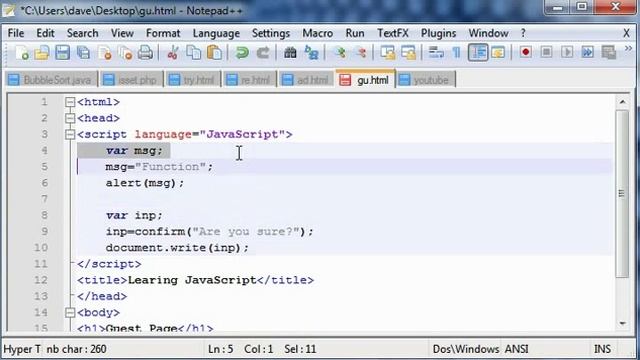
Task: Collapse the <head> fold on line 2
Action: [x=70, y=118]
